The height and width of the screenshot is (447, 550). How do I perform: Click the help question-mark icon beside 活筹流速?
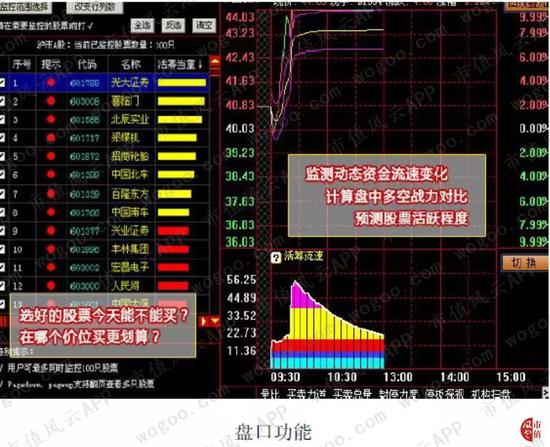[276, 258]
